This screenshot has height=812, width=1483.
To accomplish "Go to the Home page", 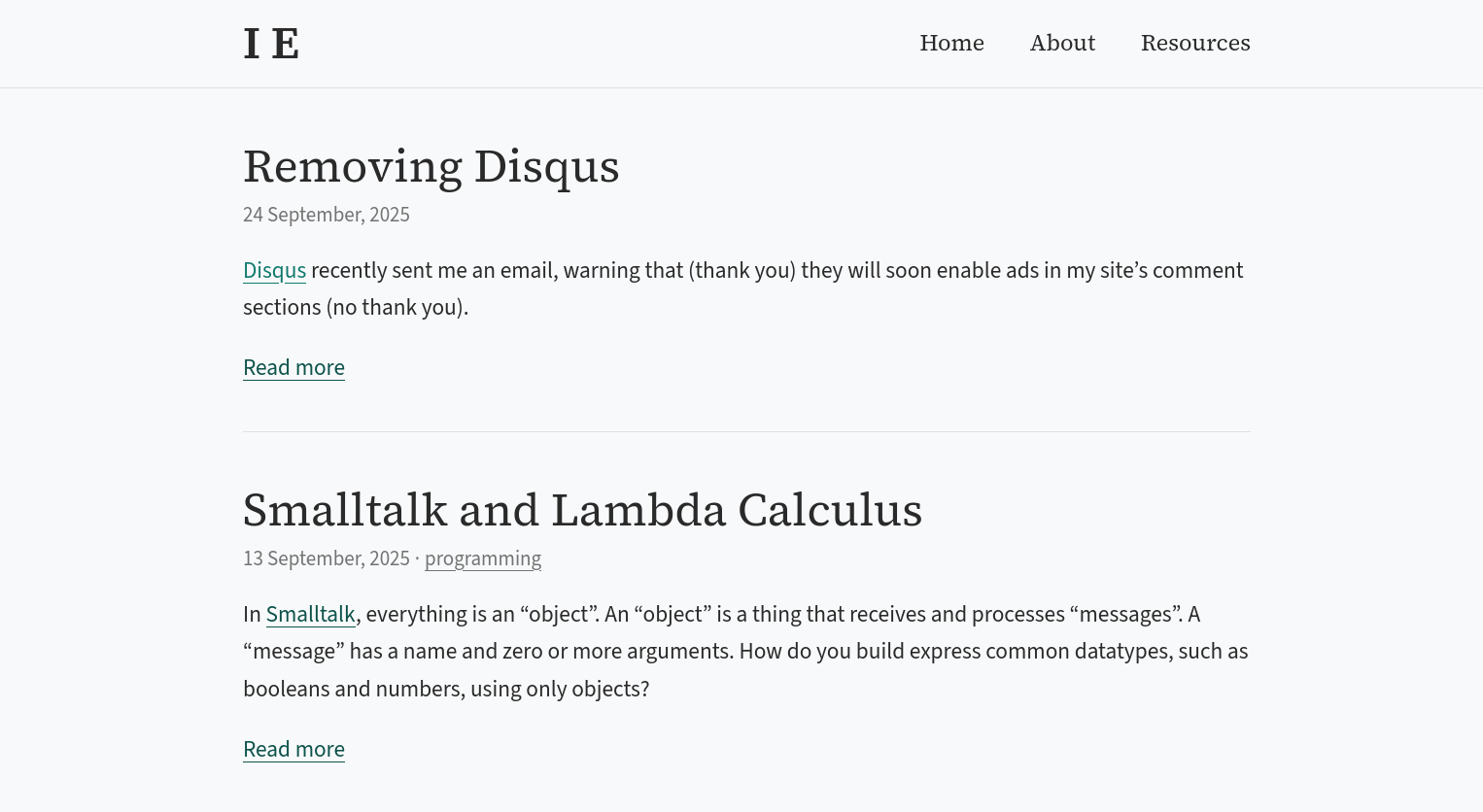I will (x=951, y=44).
